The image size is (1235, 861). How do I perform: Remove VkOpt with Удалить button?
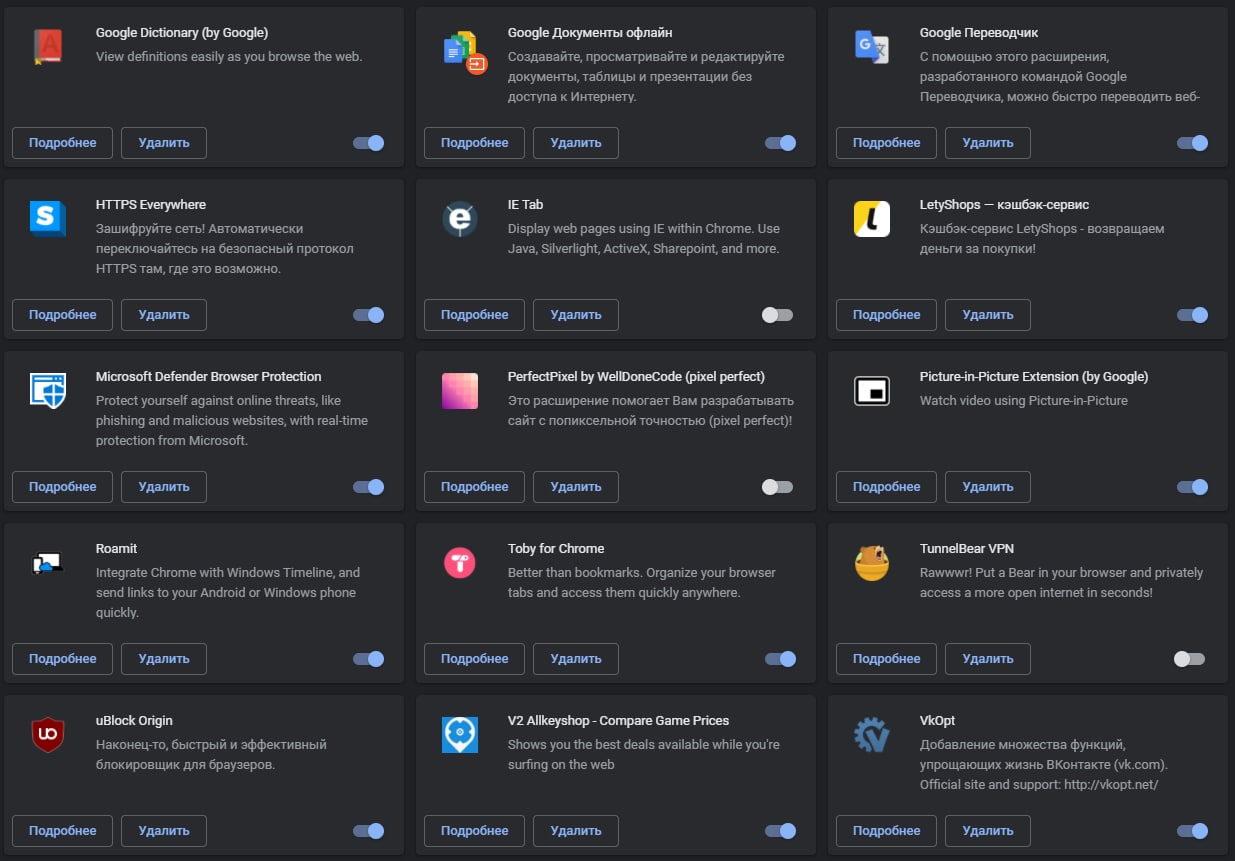tap(988, 831)
